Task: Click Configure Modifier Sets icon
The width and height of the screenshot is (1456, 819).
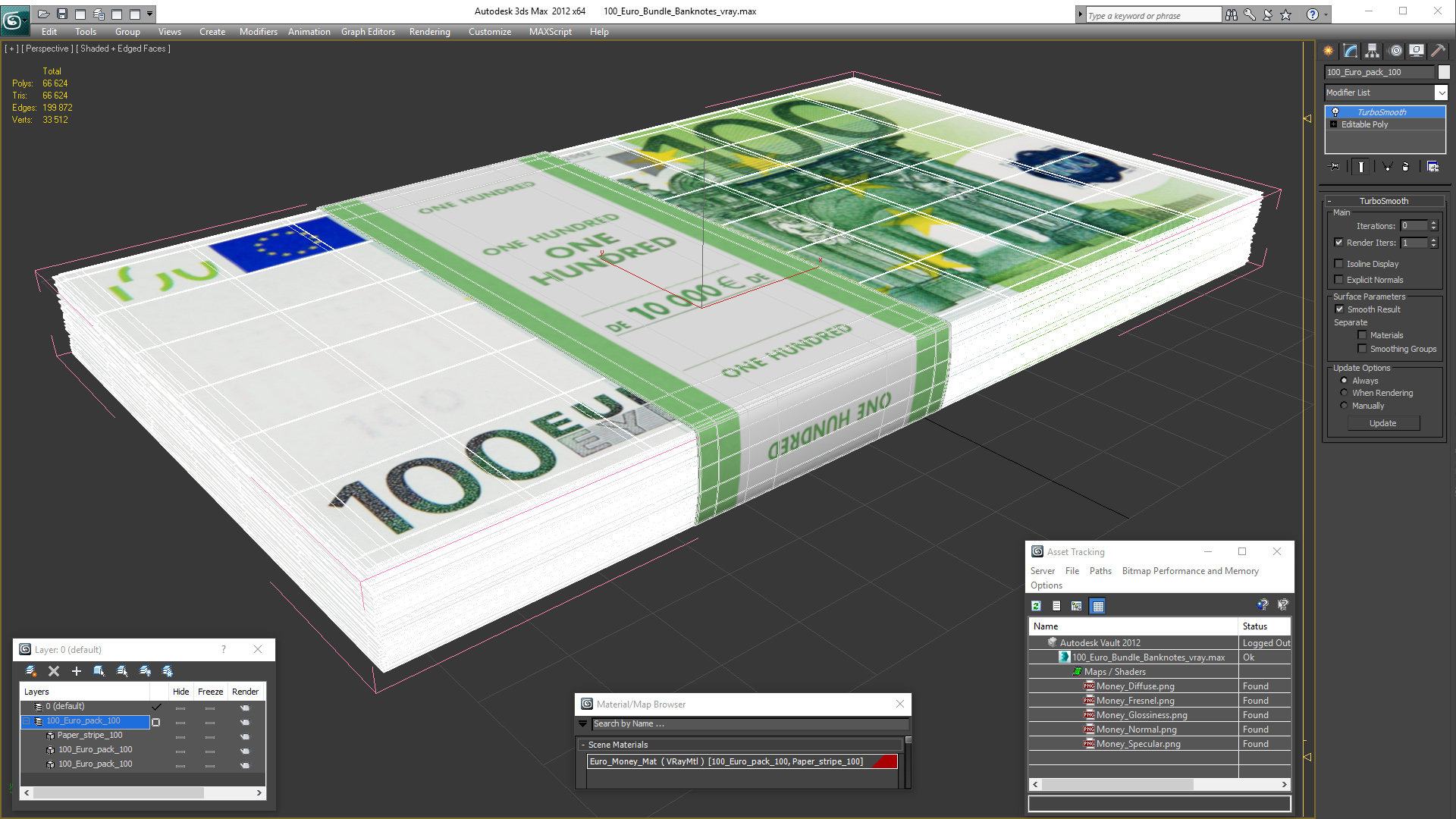Action: (1433, 167)
